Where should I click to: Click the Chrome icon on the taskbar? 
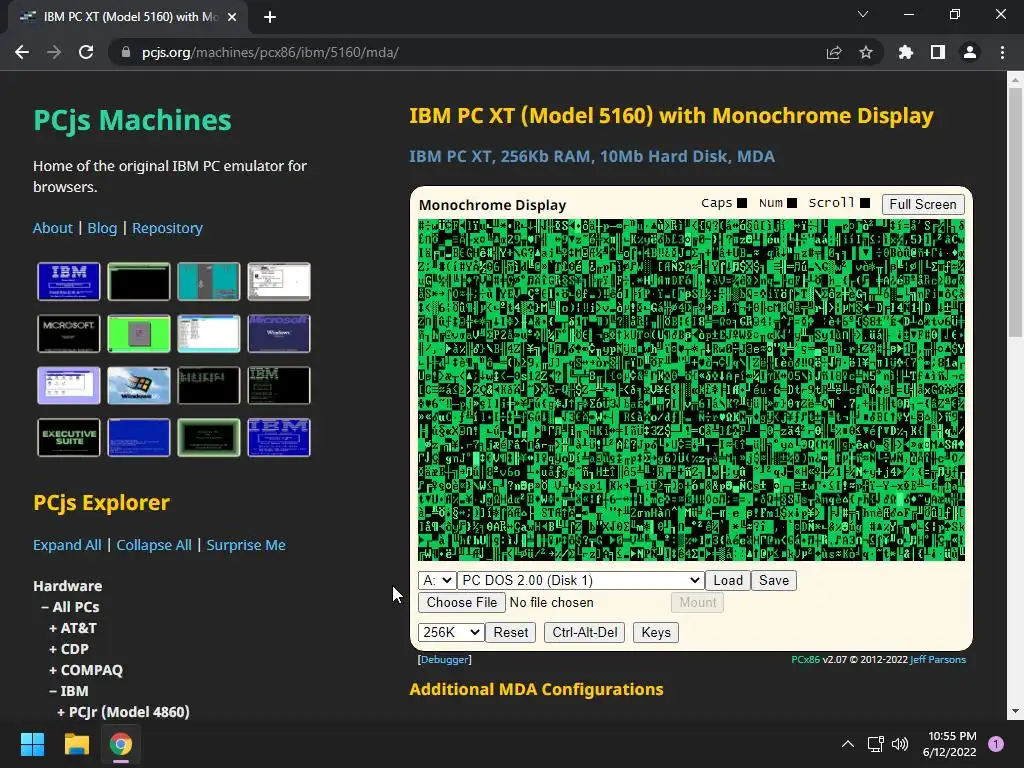121,744
